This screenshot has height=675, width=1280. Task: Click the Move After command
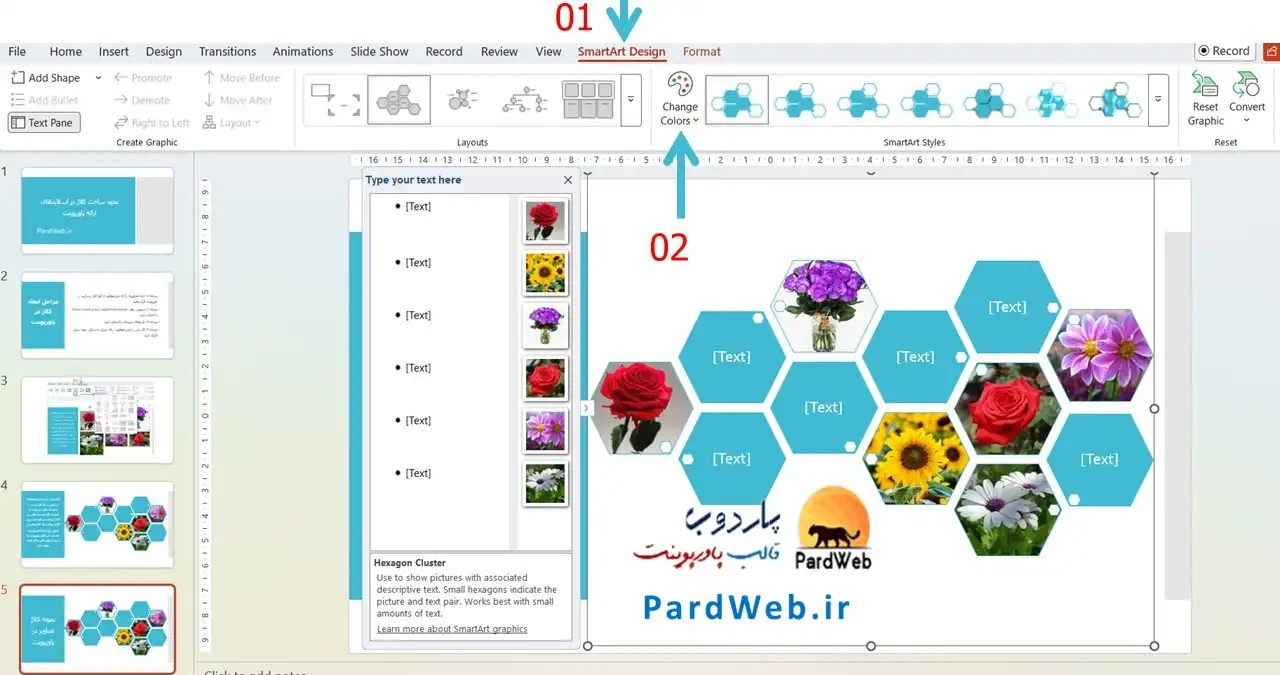pyautogui.click(x=237, y=100)
